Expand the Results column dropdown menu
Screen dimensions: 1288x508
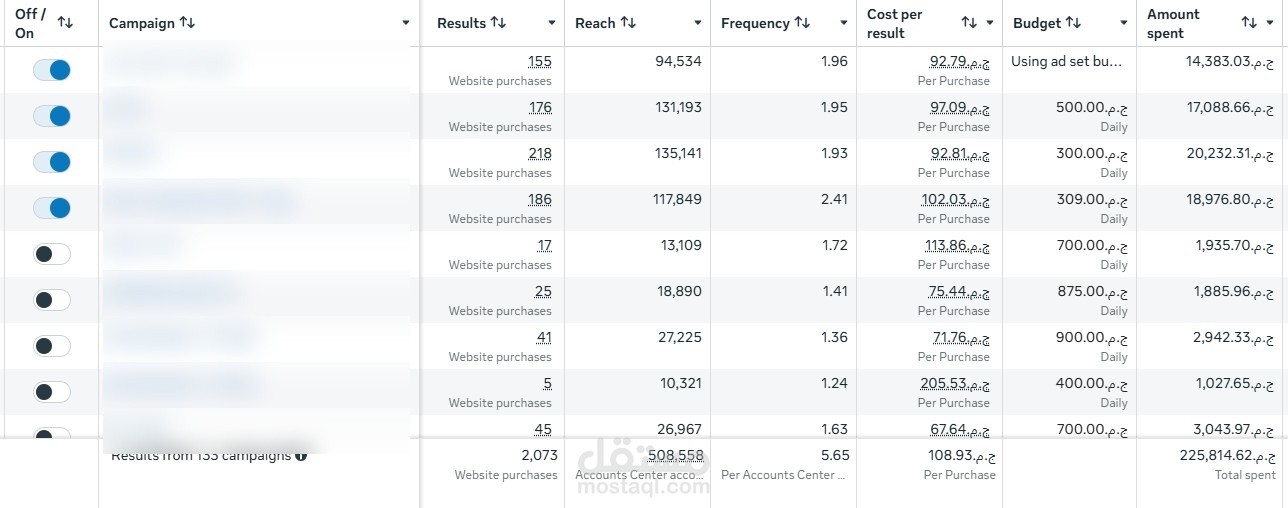tap(551, 23)
